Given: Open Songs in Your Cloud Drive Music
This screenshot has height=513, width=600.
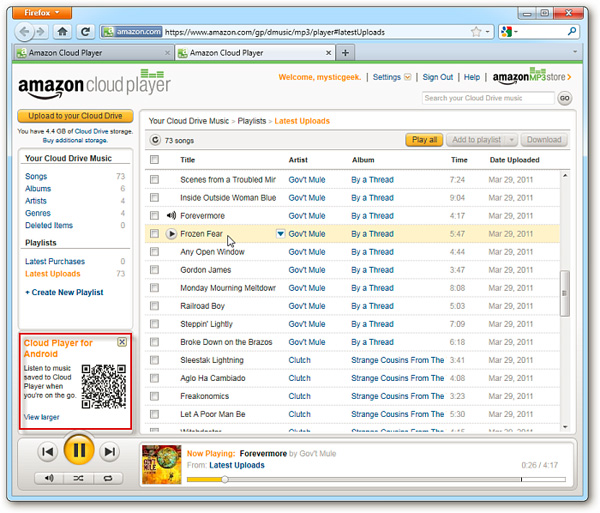Looking at the screenshot, I should pos(36,176).
